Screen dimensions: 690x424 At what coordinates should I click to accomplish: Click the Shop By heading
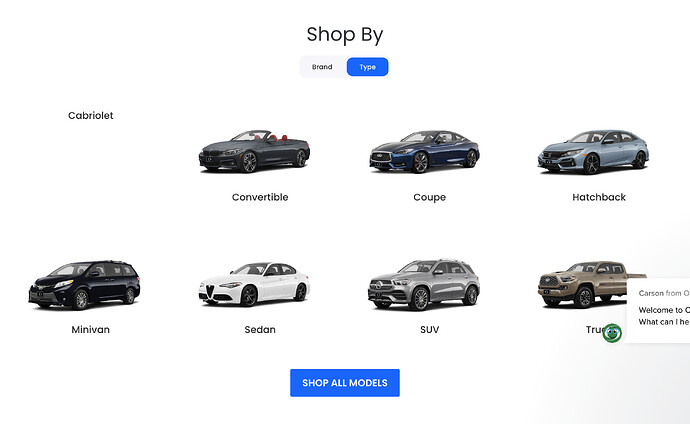tap(345, 34)
